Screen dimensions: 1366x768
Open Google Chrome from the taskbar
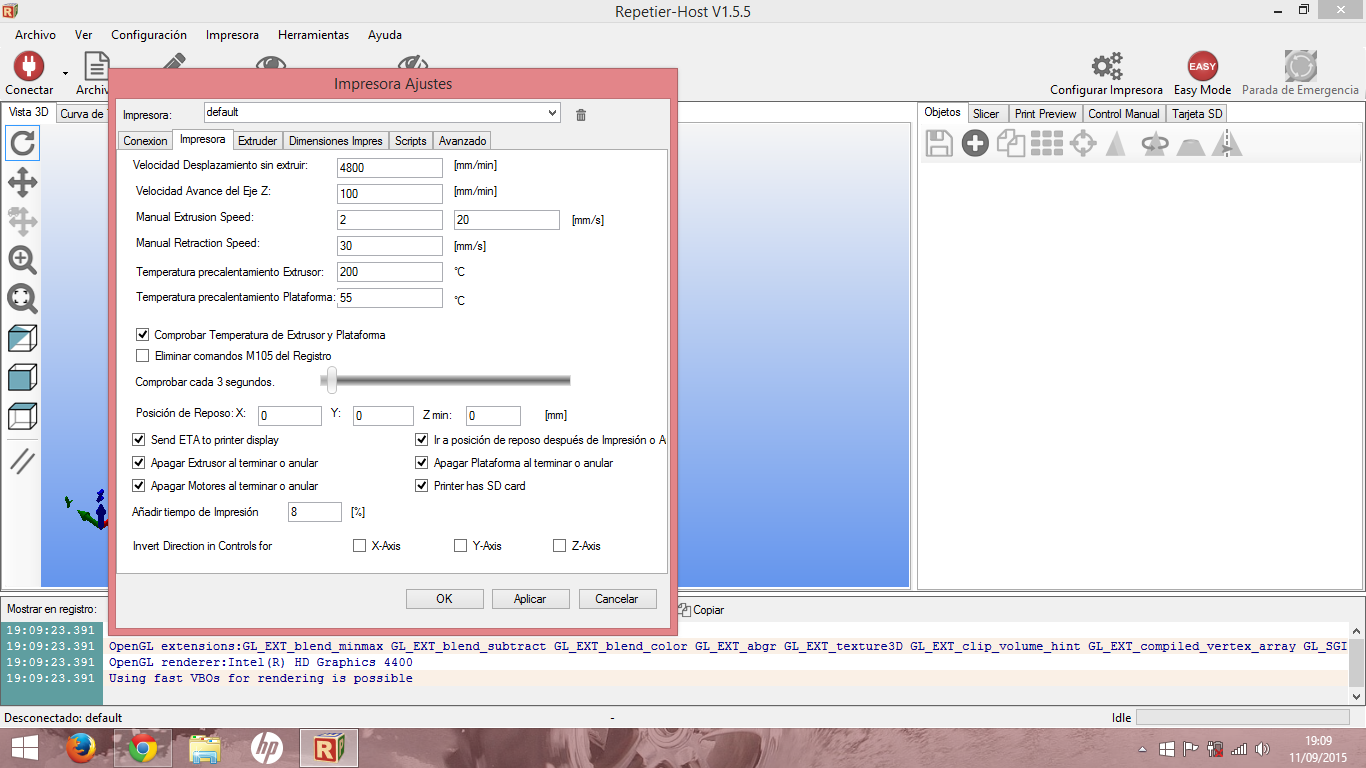point(142,747)
